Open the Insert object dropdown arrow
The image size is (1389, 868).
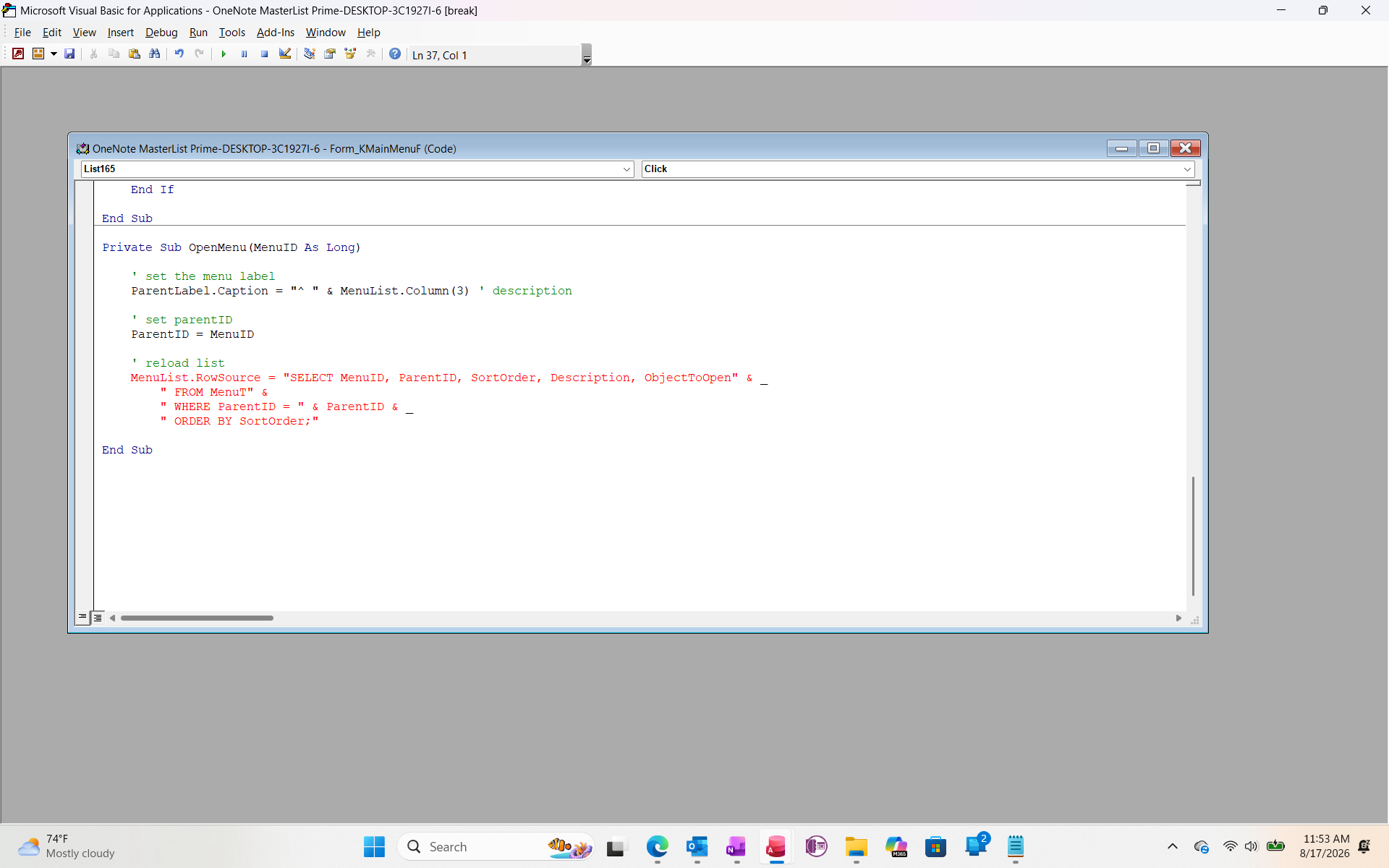54,54
